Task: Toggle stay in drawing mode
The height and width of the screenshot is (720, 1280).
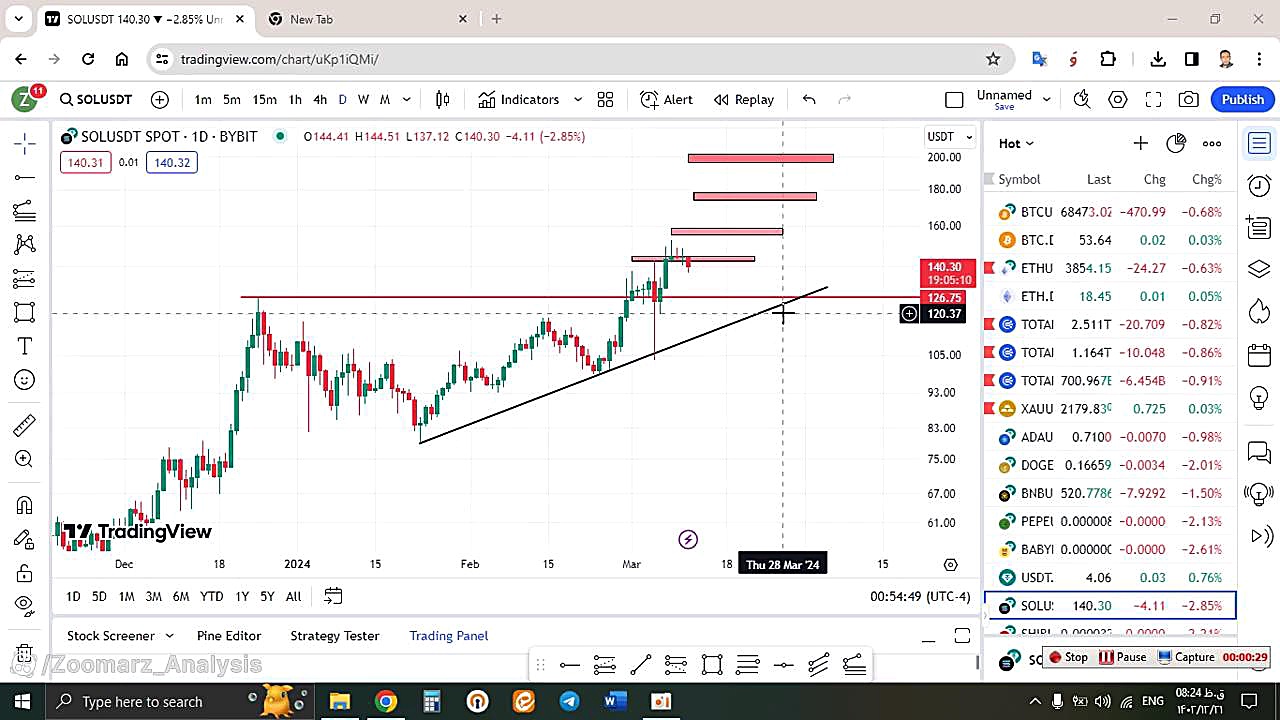Action: (x=25, y=539)
